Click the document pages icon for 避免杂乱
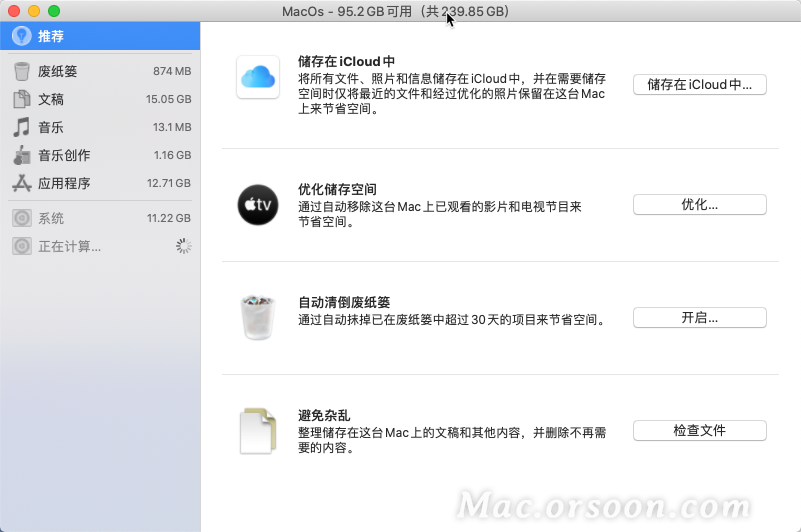 (258, 431)
